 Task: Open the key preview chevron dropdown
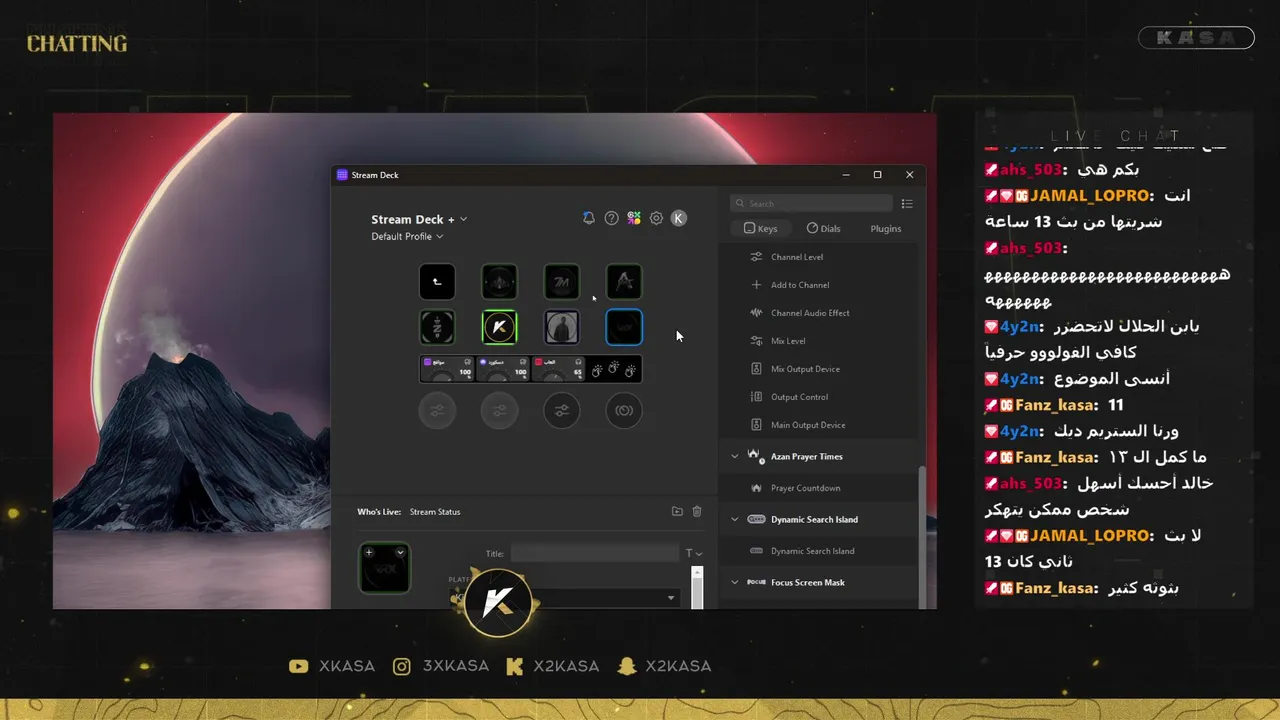[x=400, y=552]
